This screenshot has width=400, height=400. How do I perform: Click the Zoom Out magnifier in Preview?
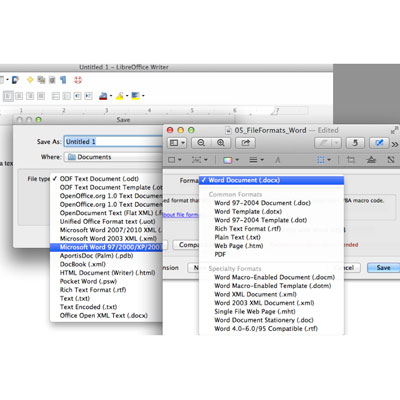pyautogui.click(x=201, y=143)
